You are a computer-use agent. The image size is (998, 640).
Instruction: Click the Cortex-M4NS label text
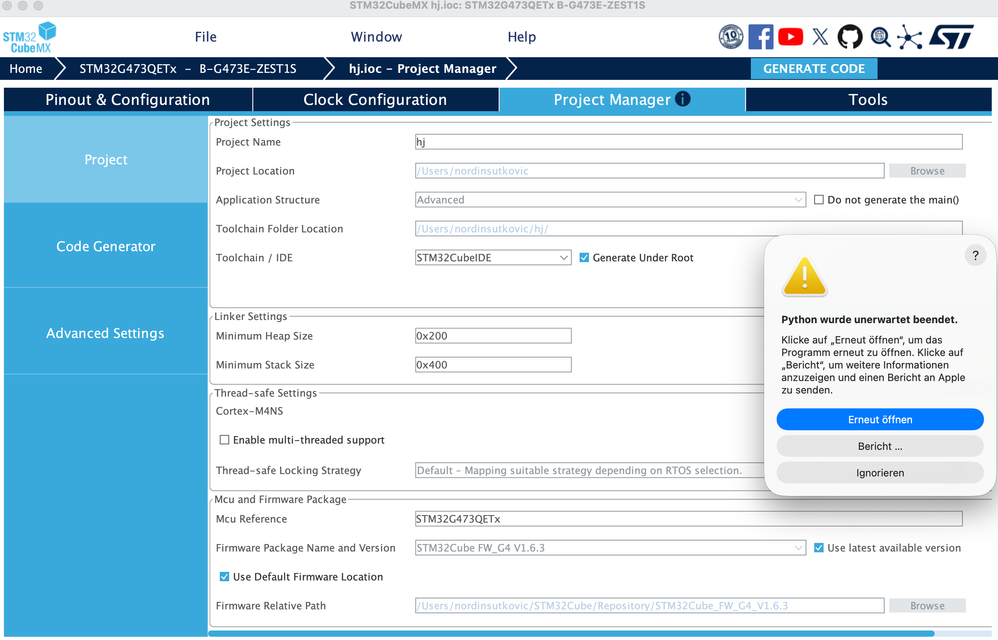pyautogui.click(x=250, y=411)
